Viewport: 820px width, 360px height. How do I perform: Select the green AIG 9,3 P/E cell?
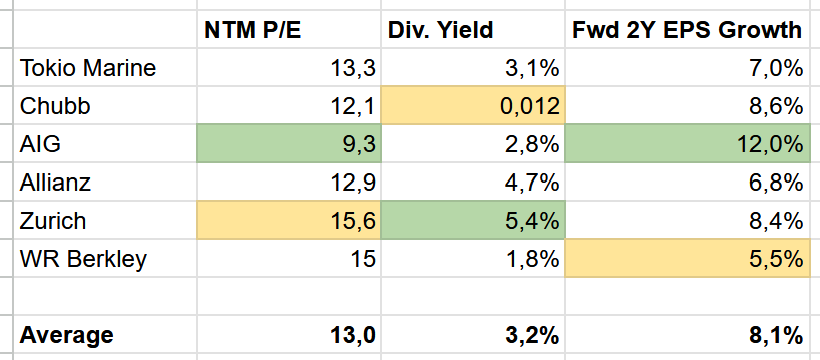(289, 143)
